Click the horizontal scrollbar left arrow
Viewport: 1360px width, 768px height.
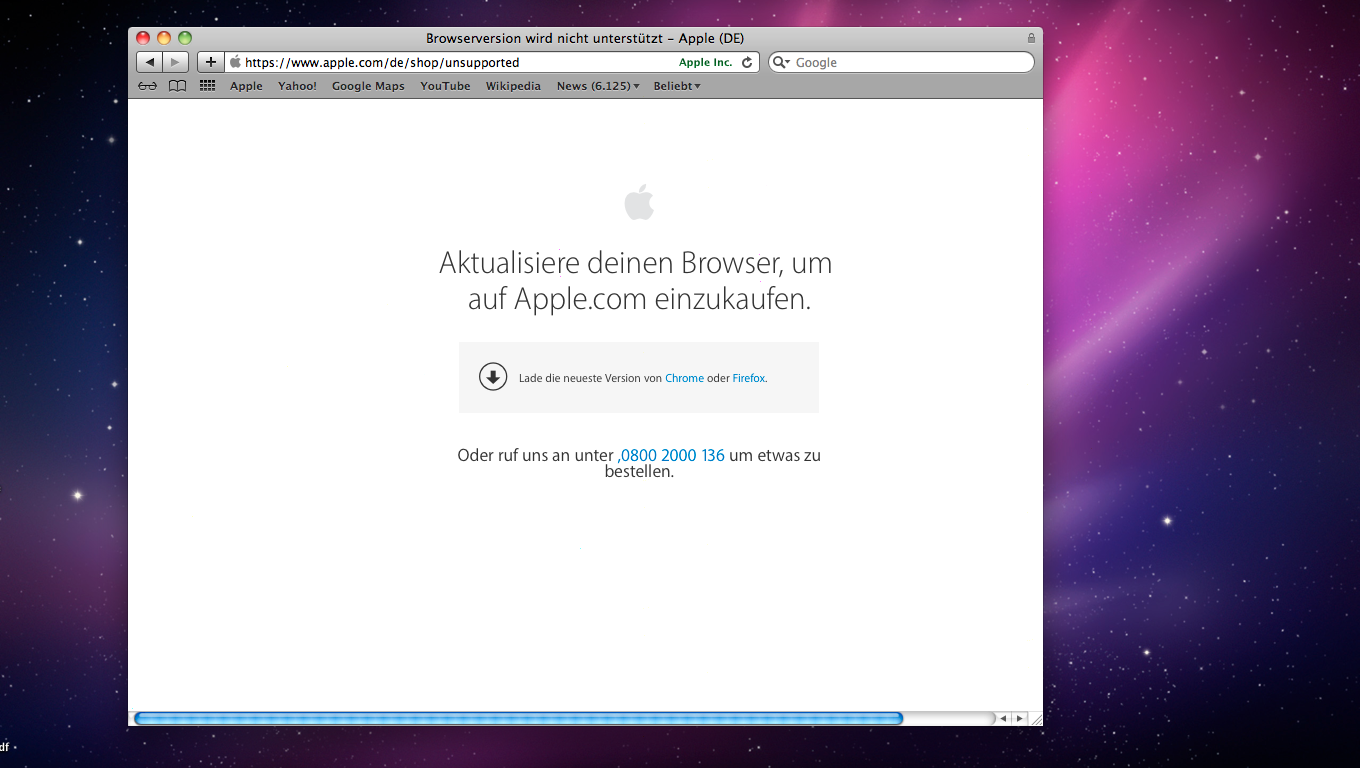pos(1003,718)
